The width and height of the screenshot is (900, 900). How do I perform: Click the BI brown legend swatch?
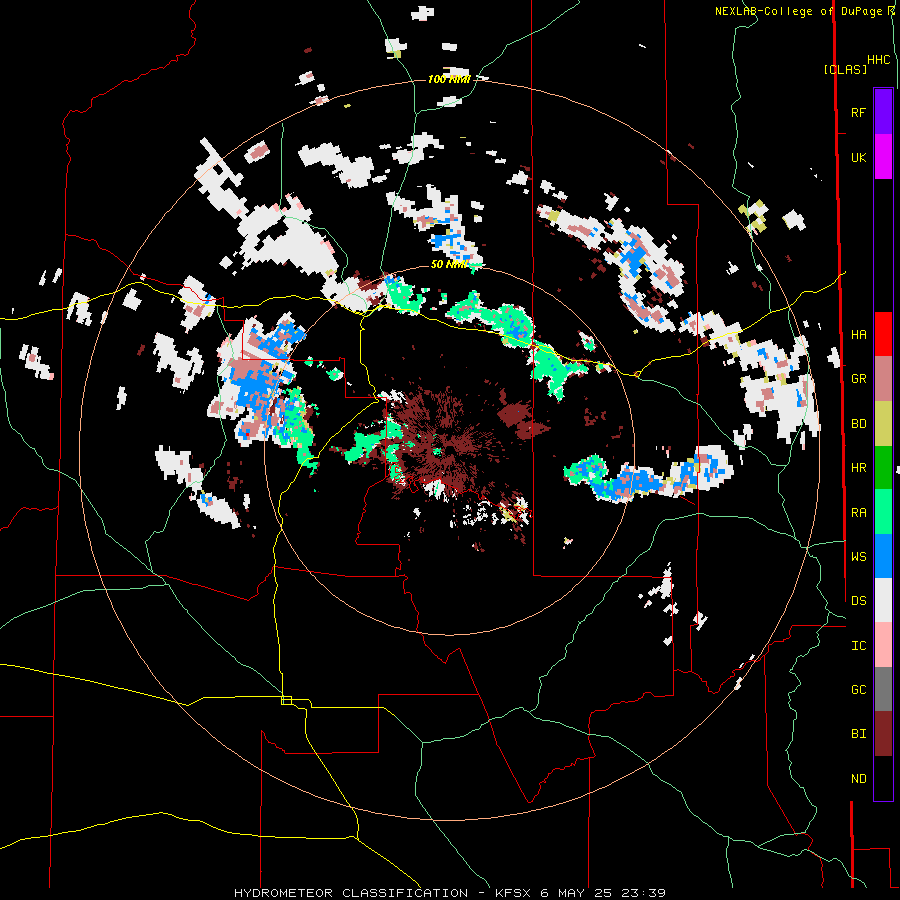pos(883,734)
